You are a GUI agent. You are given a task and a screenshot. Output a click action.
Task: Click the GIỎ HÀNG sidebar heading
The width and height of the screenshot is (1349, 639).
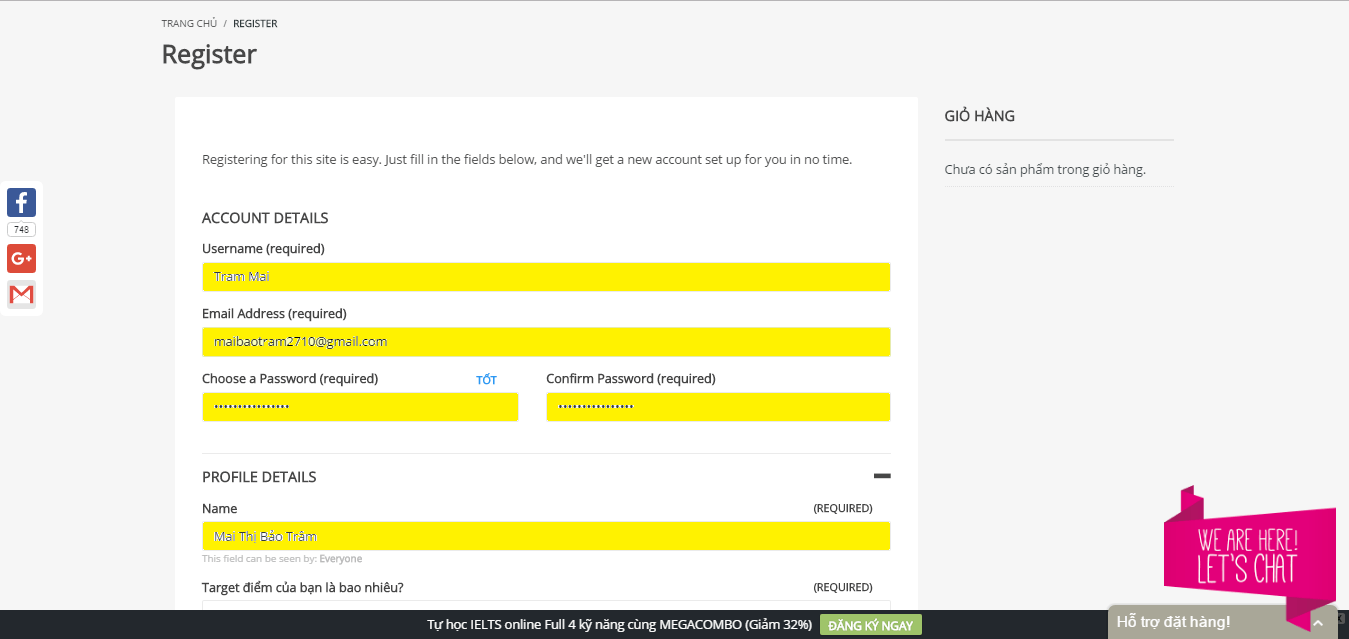point(979,116)
